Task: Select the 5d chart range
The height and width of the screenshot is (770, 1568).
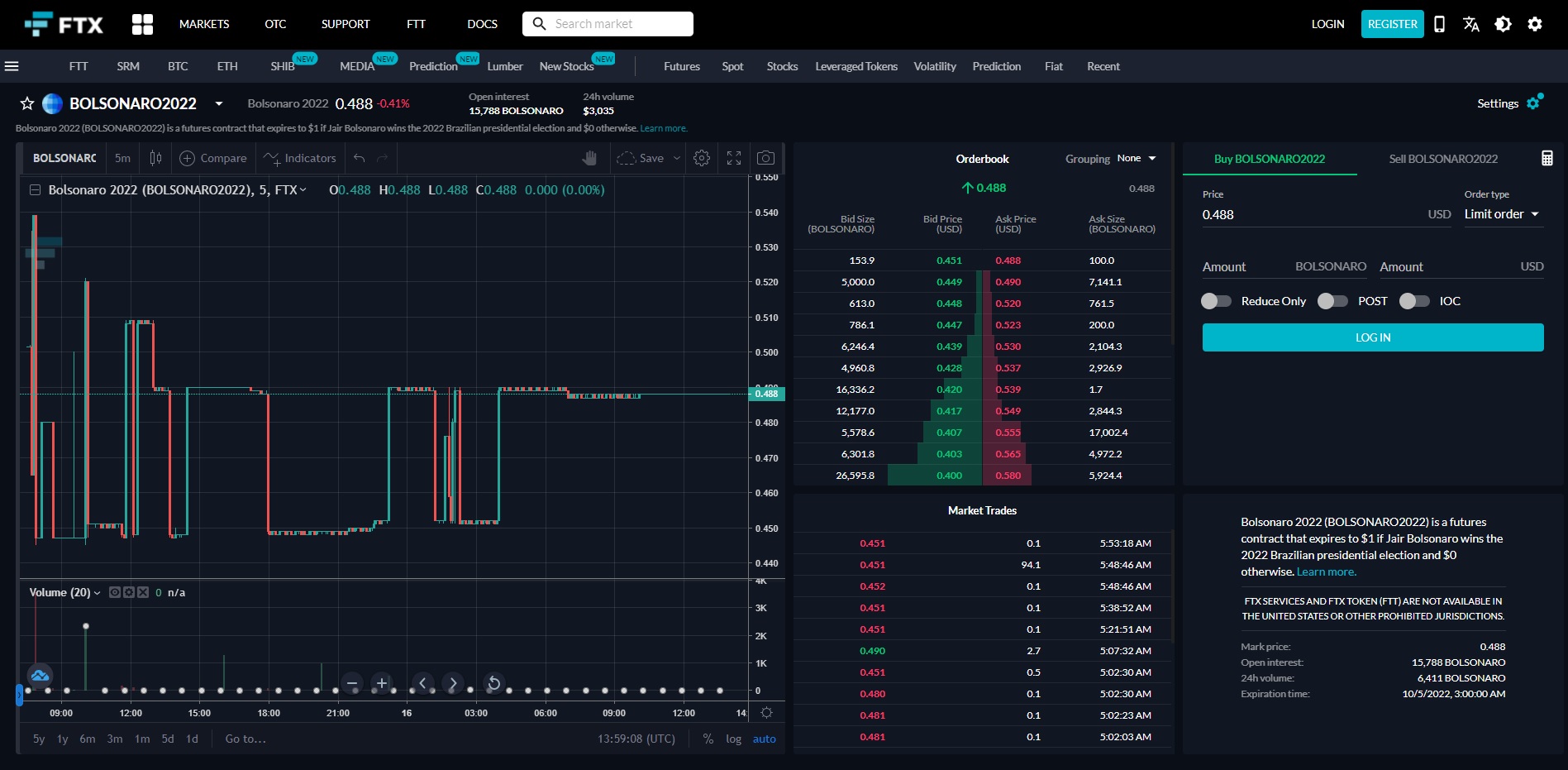Action: tap(168, 739)
